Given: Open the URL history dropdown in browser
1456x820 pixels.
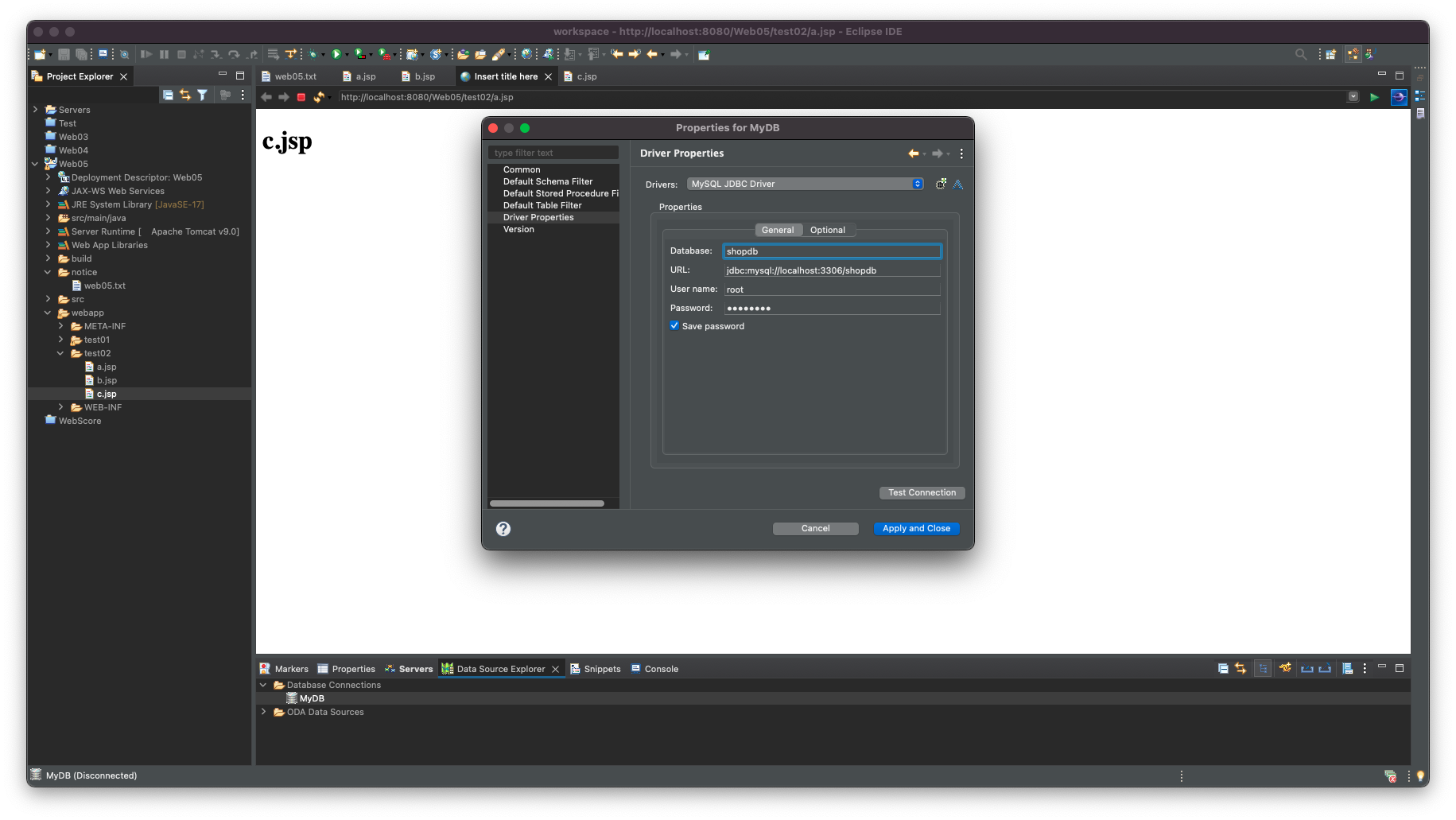Looking at the screenshot, I should point(1353,97).
